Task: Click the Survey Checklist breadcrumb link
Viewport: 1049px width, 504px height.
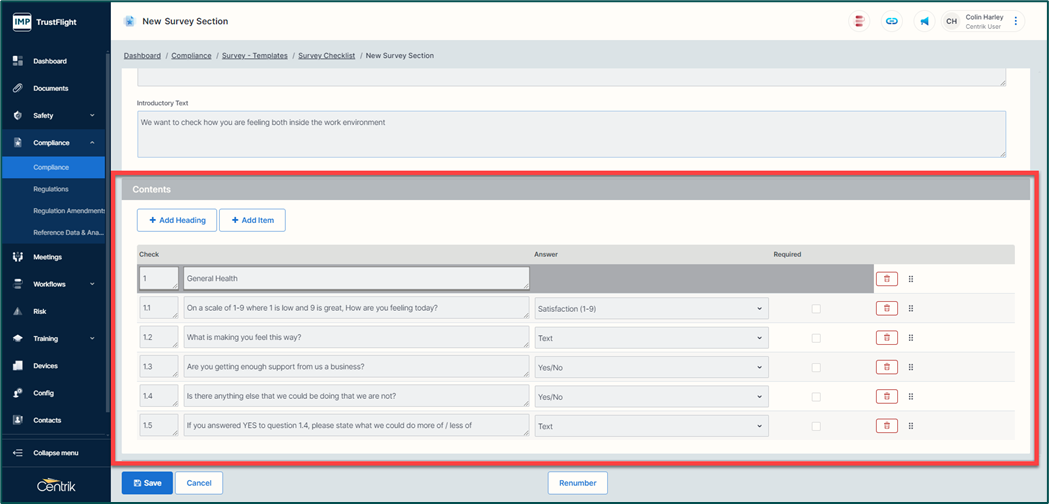Action: pyautogui.click(x=326, y=56)
